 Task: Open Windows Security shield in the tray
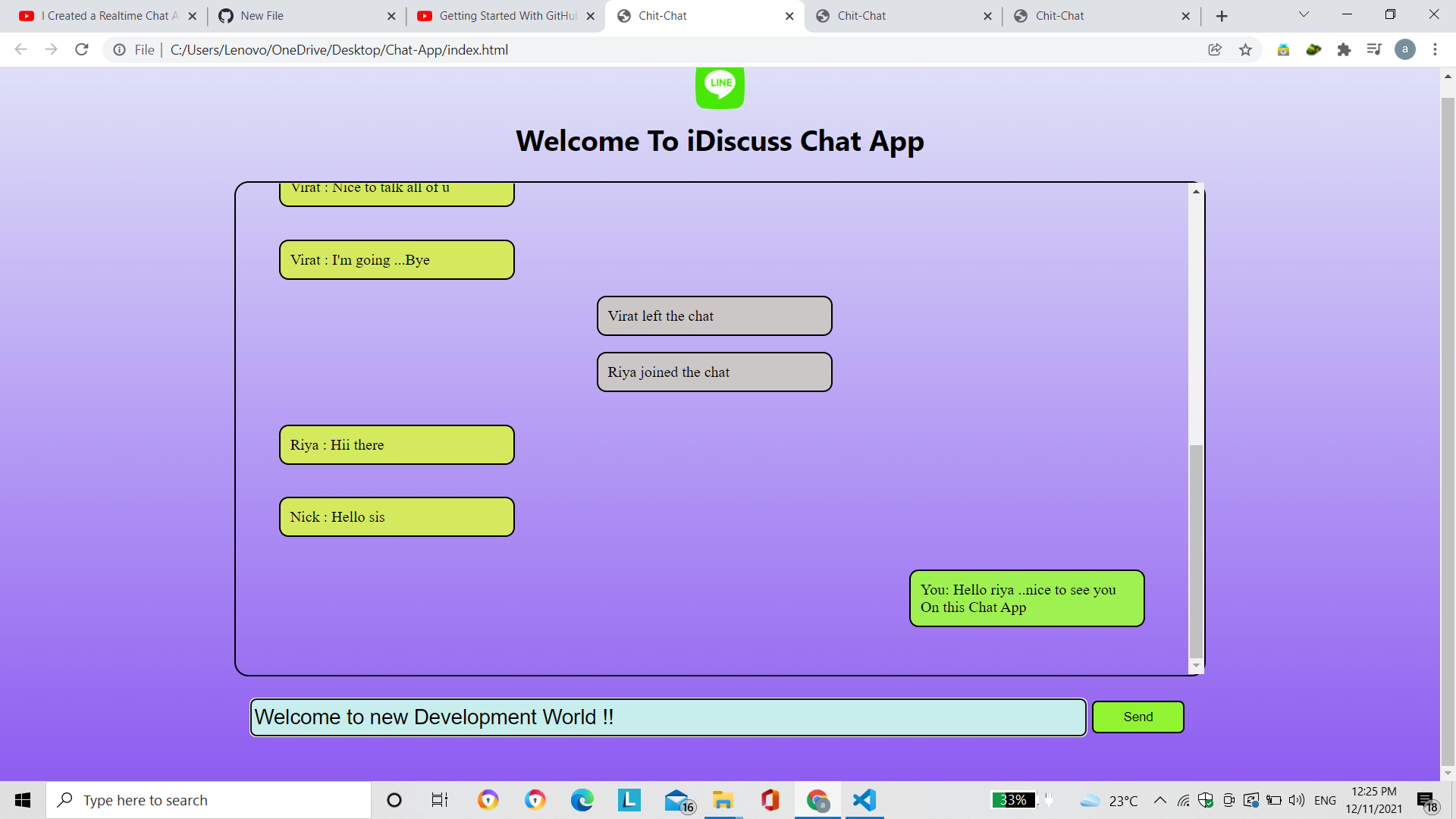(x=1205, y=799)
